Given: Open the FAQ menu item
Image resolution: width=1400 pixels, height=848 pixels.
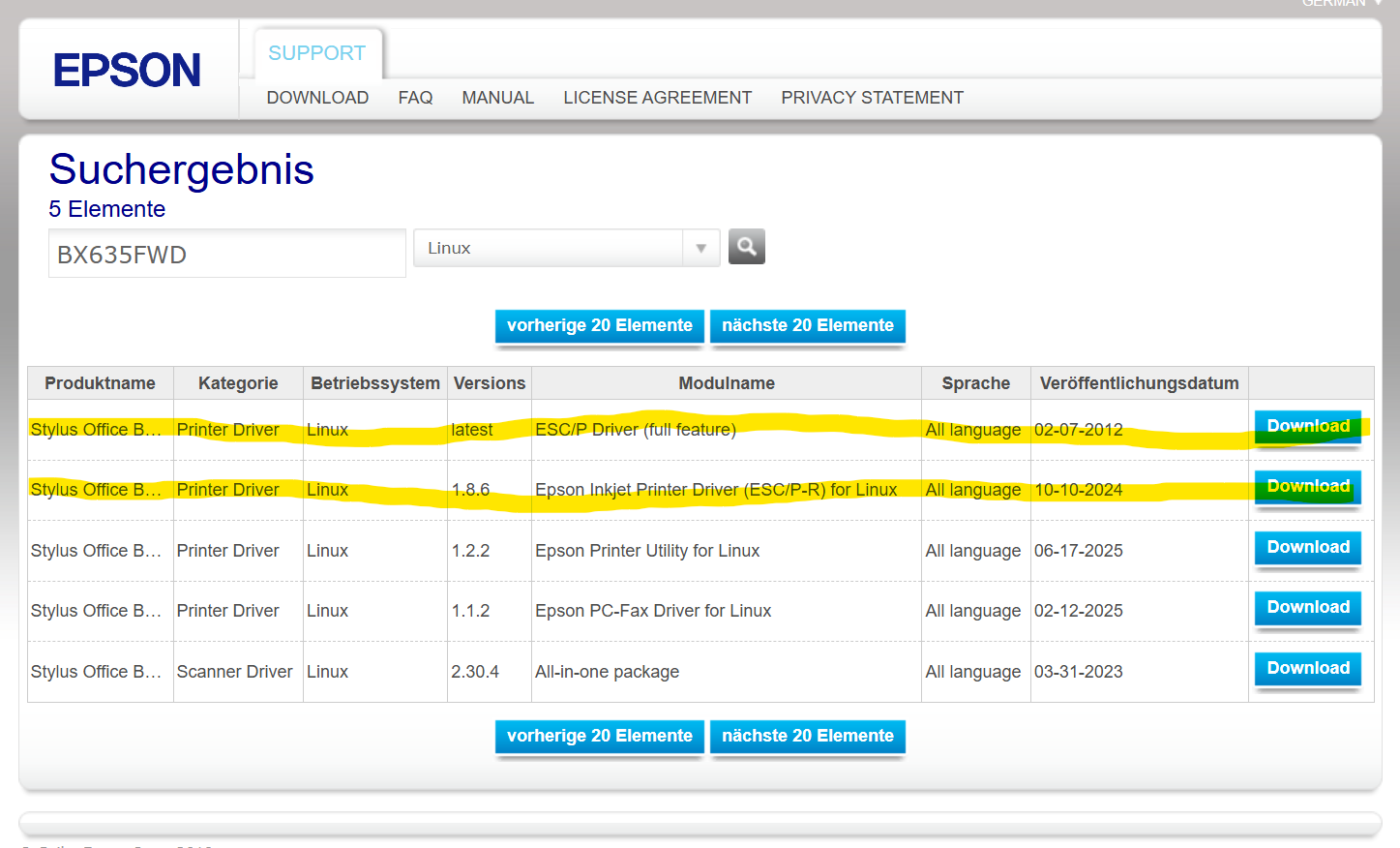Looking at the screenshot, I should point(415,98).
